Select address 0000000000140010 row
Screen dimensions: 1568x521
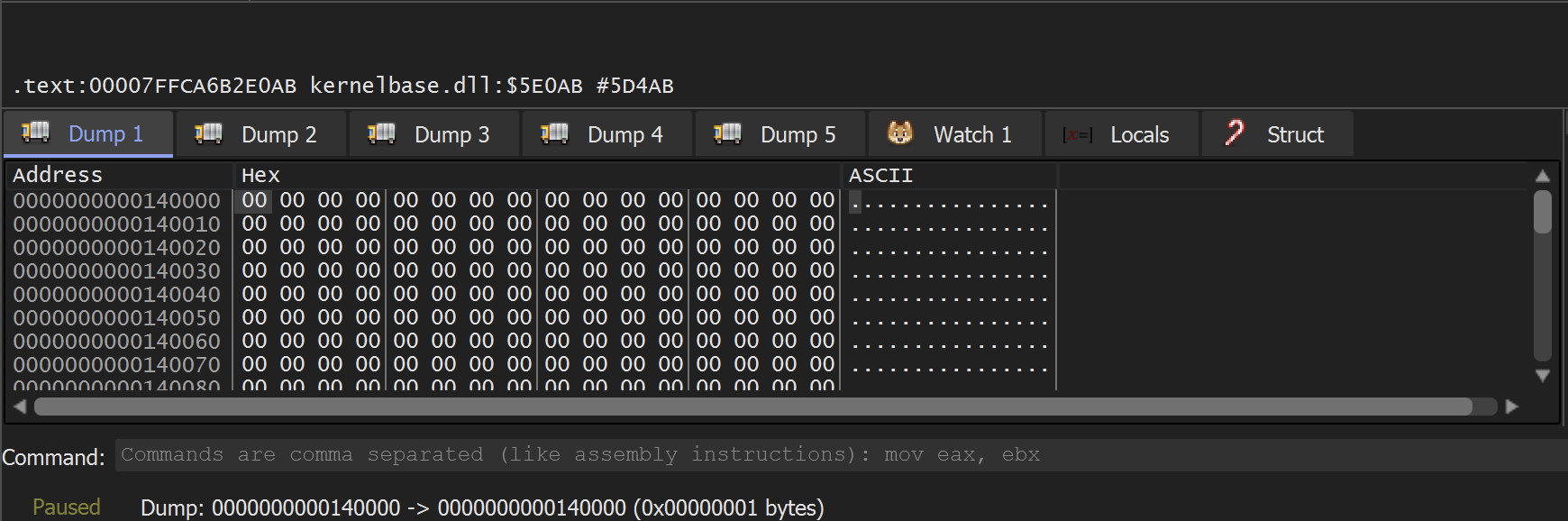pyautogui.click(x=532, y=224)
